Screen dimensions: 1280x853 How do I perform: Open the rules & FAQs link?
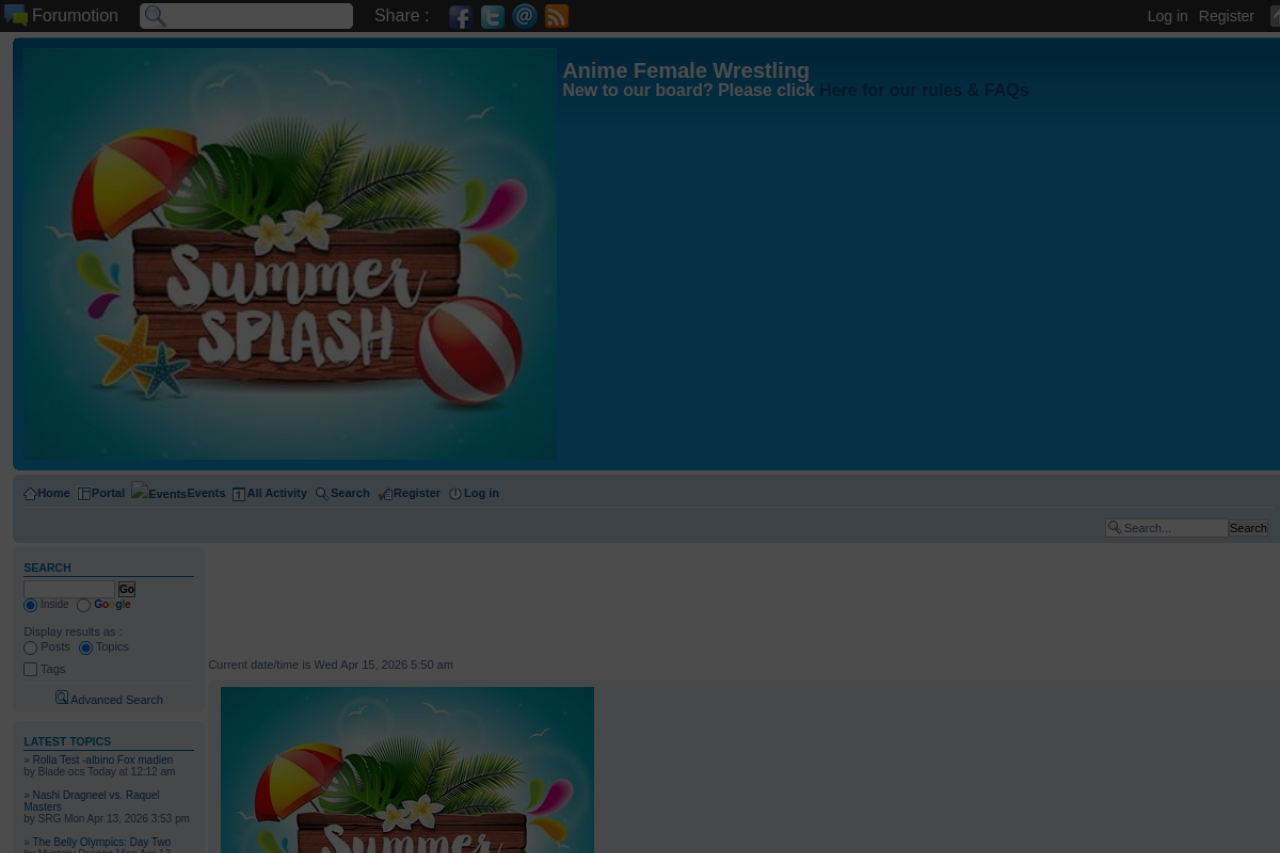923,91
